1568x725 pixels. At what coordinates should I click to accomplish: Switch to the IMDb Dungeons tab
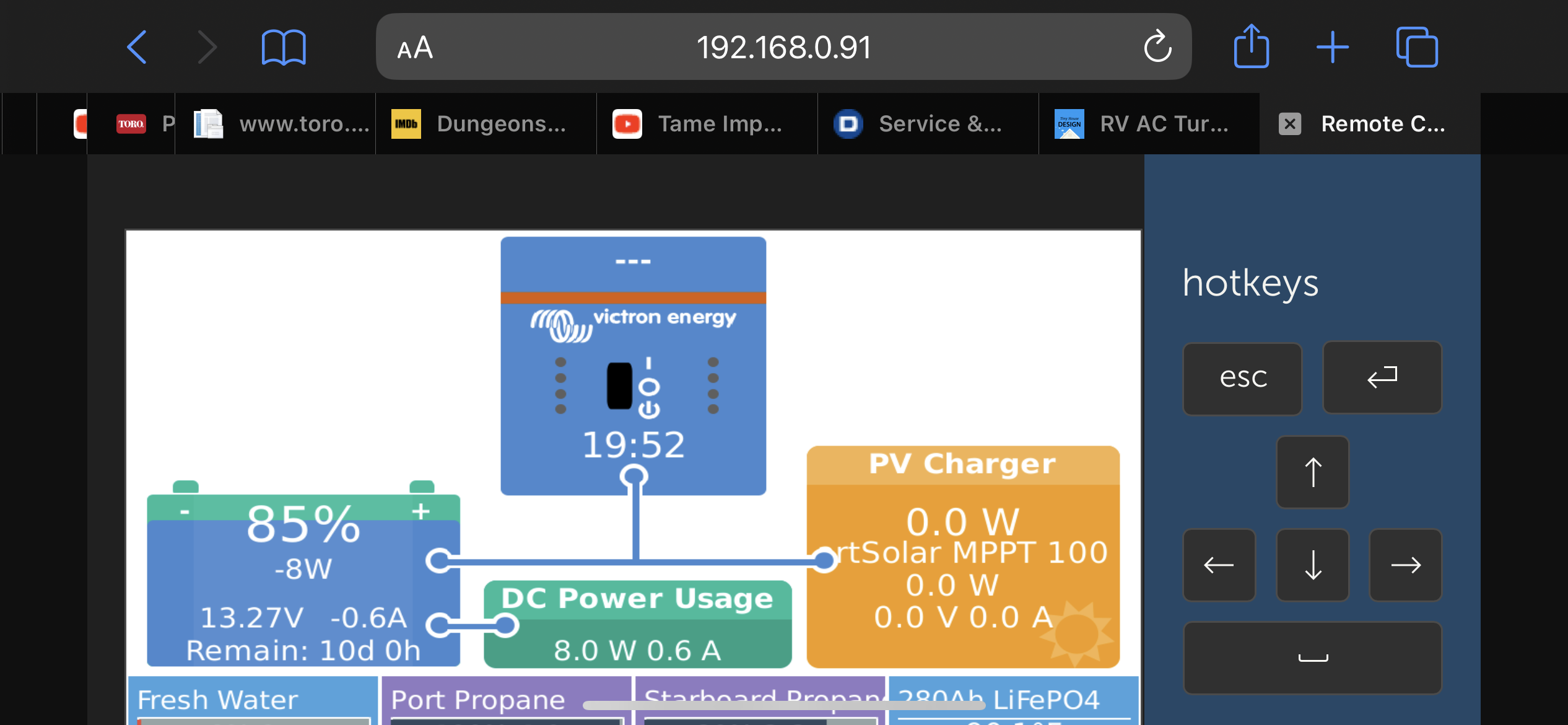click(486, 123)
